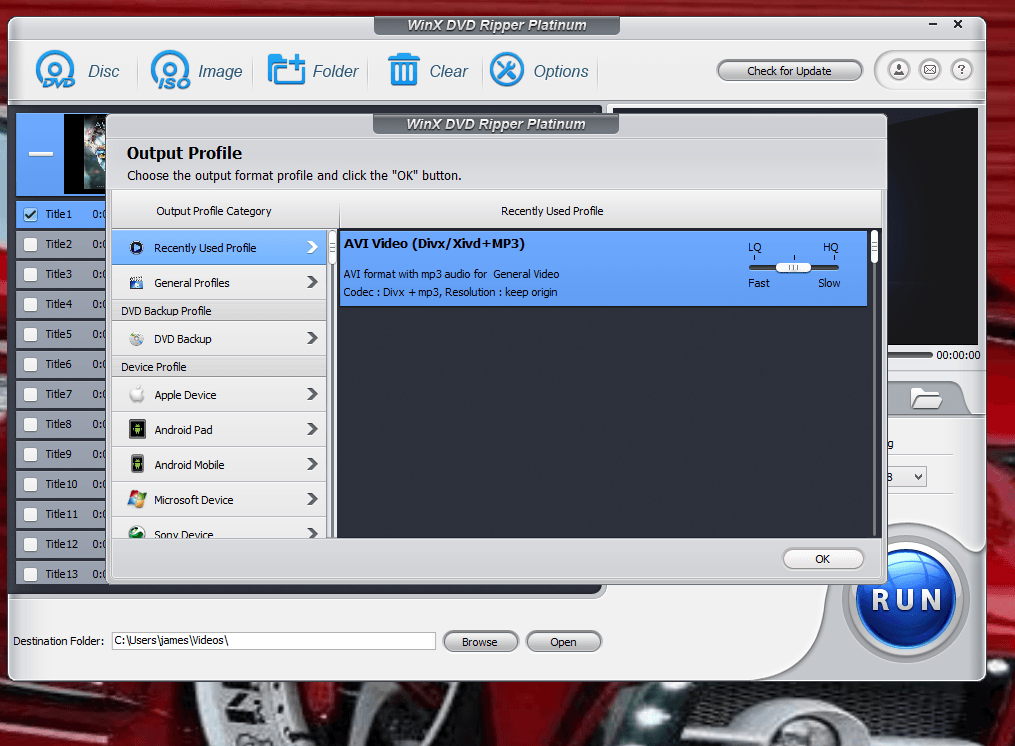Adjust the LQ/HQ quality slider
This screenshot has height=746, width=1015.
pos(794,267)
